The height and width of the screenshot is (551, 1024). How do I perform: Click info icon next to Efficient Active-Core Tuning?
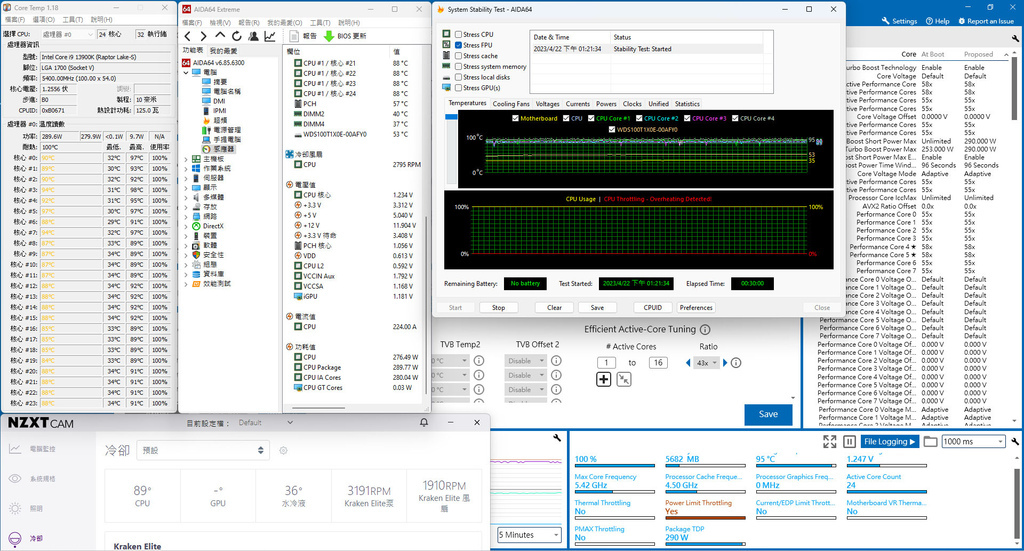(705, 330)
